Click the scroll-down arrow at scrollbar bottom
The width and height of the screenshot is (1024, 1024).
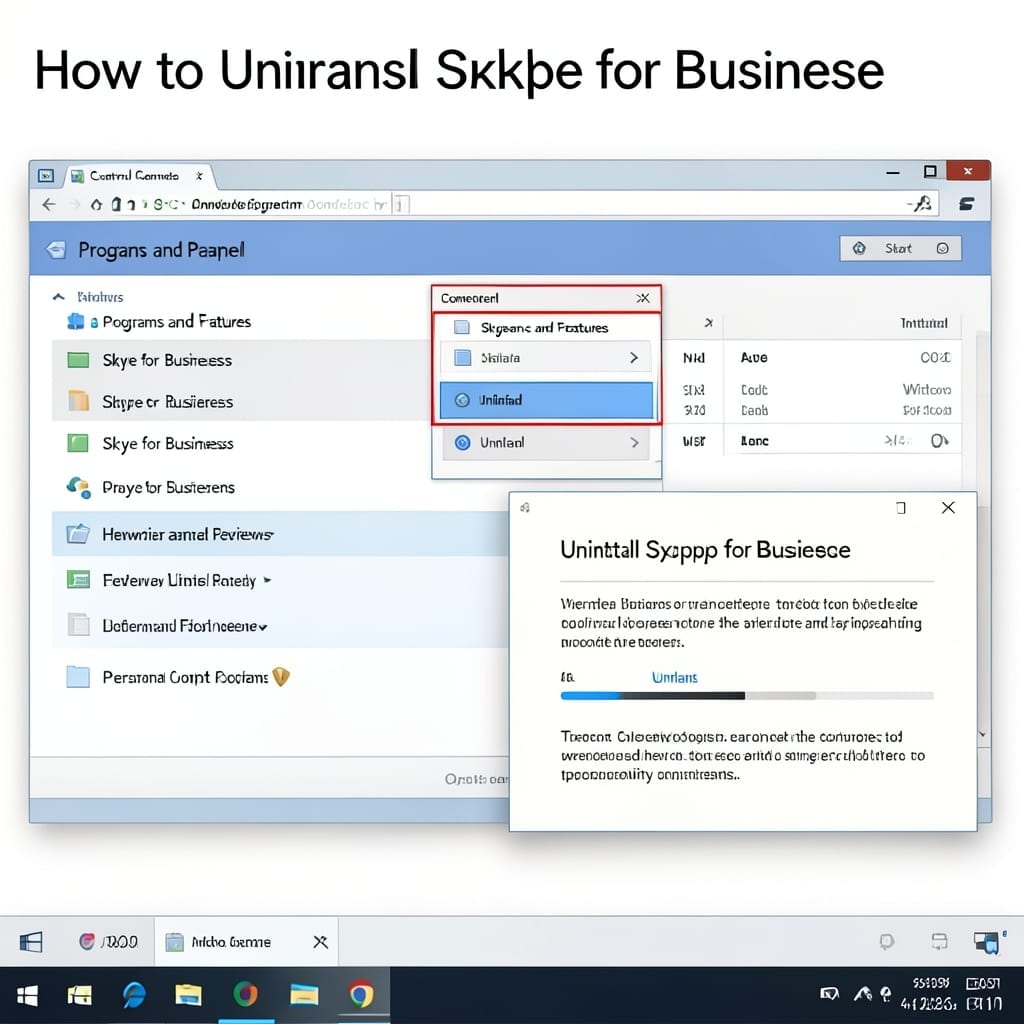982,735
